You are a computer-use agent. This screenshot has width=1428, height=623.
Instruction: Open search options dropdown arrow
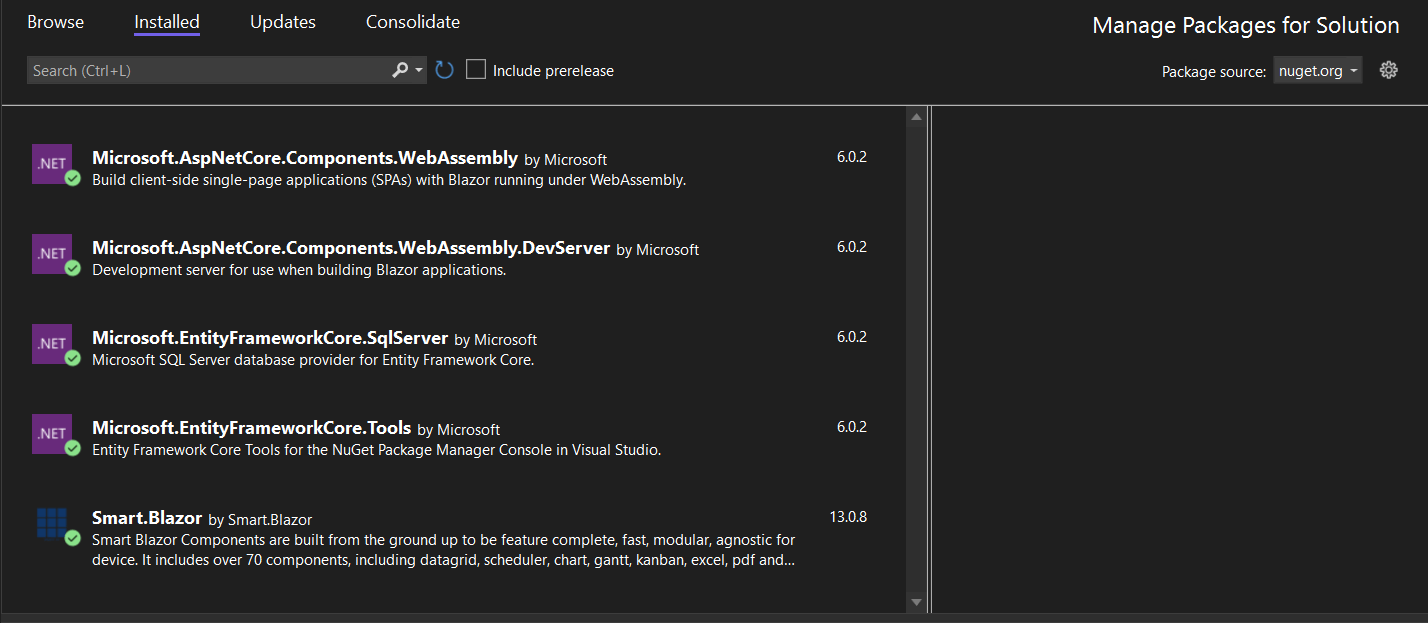click(420, 70)
